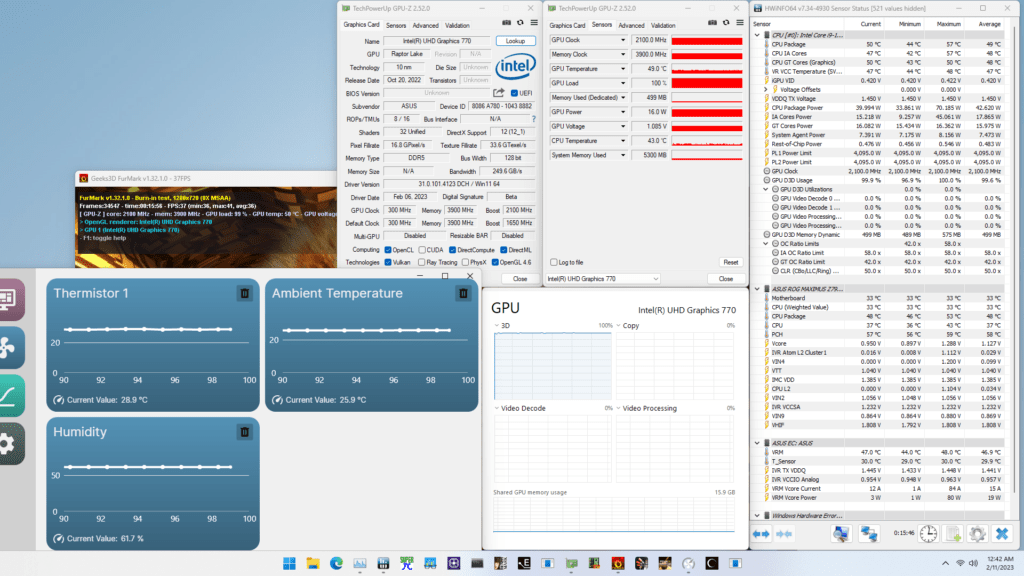Image resolution: width=1024 pixels, height=576 pixels.
Task: Open GPU Clock sensor dropdown
Action: pyautogui.click(x=622, y=40)
